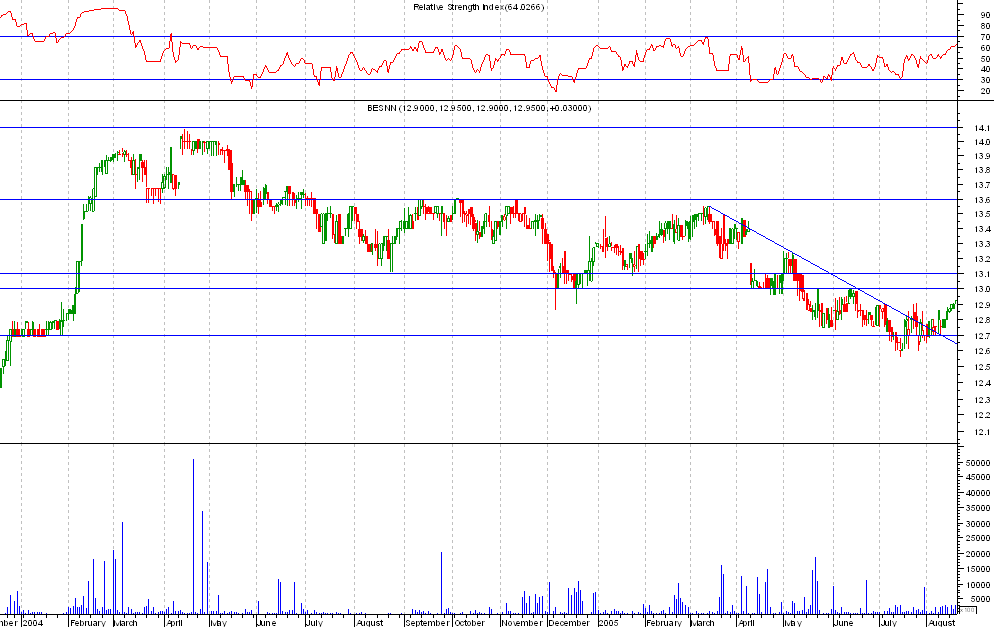Pick the 35000 volume axis label
This screenshot has width=994, height=627.
pyautogui.click(x=978, y=508)
